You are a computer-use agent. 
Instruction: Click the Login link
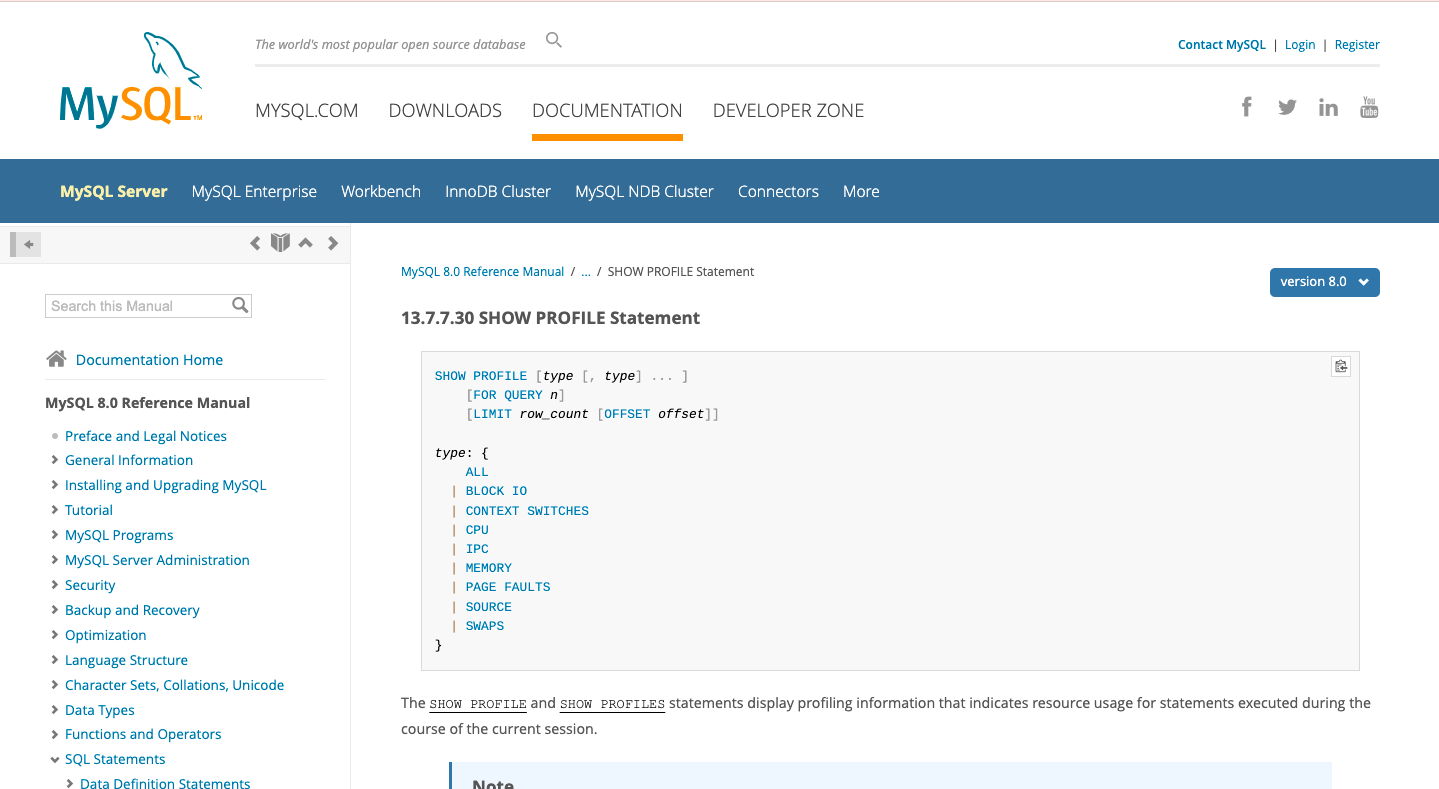[x=1300, y=45]
